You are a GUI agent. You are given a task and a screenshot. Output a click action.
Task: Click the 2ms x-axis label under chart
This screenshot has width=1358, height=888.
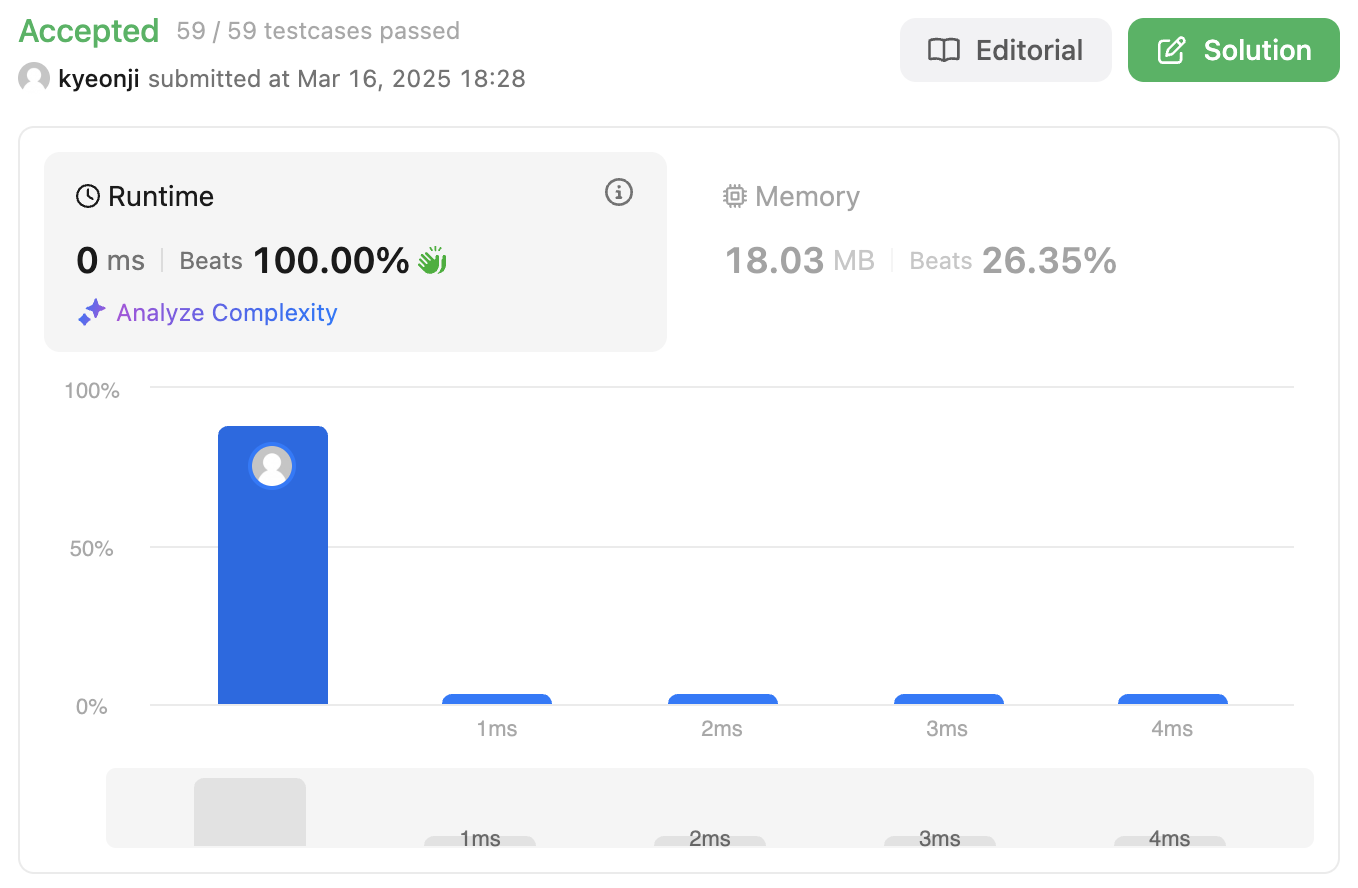(722, 729)
